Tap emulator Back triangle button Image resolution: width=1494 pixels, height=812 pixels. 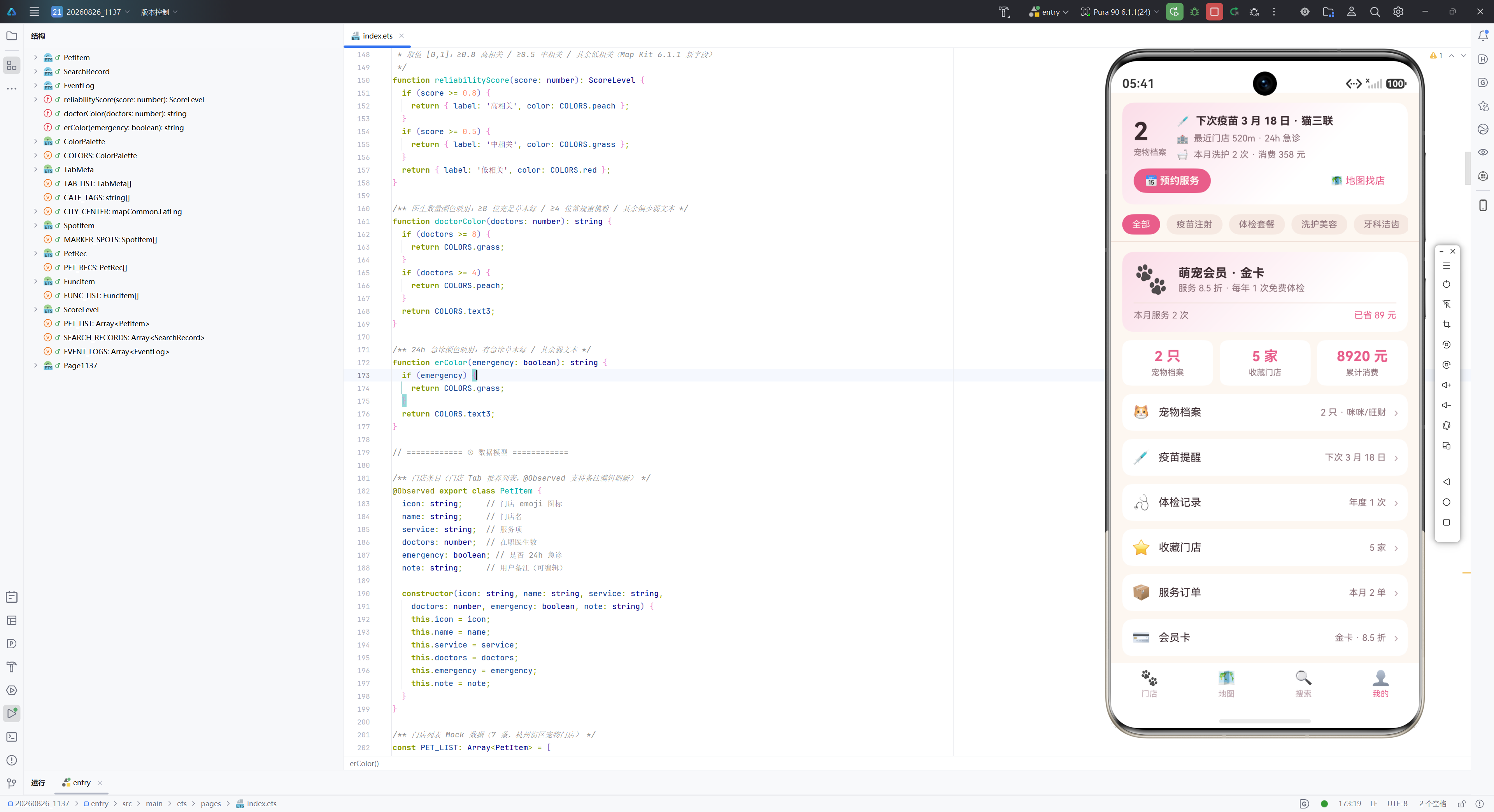tap(1447, 481)
